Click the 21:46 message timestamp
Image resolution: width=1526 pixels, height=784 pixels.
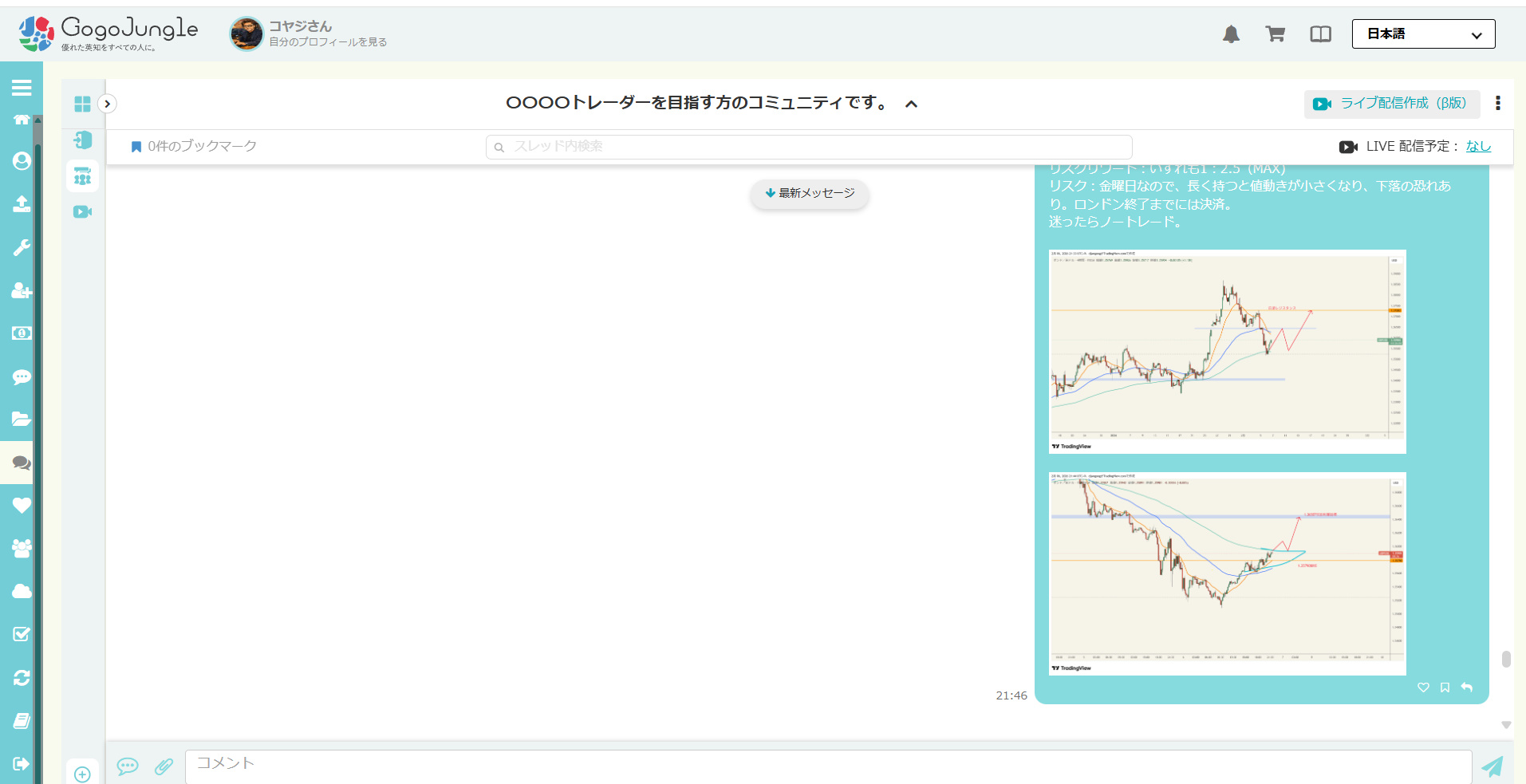[1011, 695]
